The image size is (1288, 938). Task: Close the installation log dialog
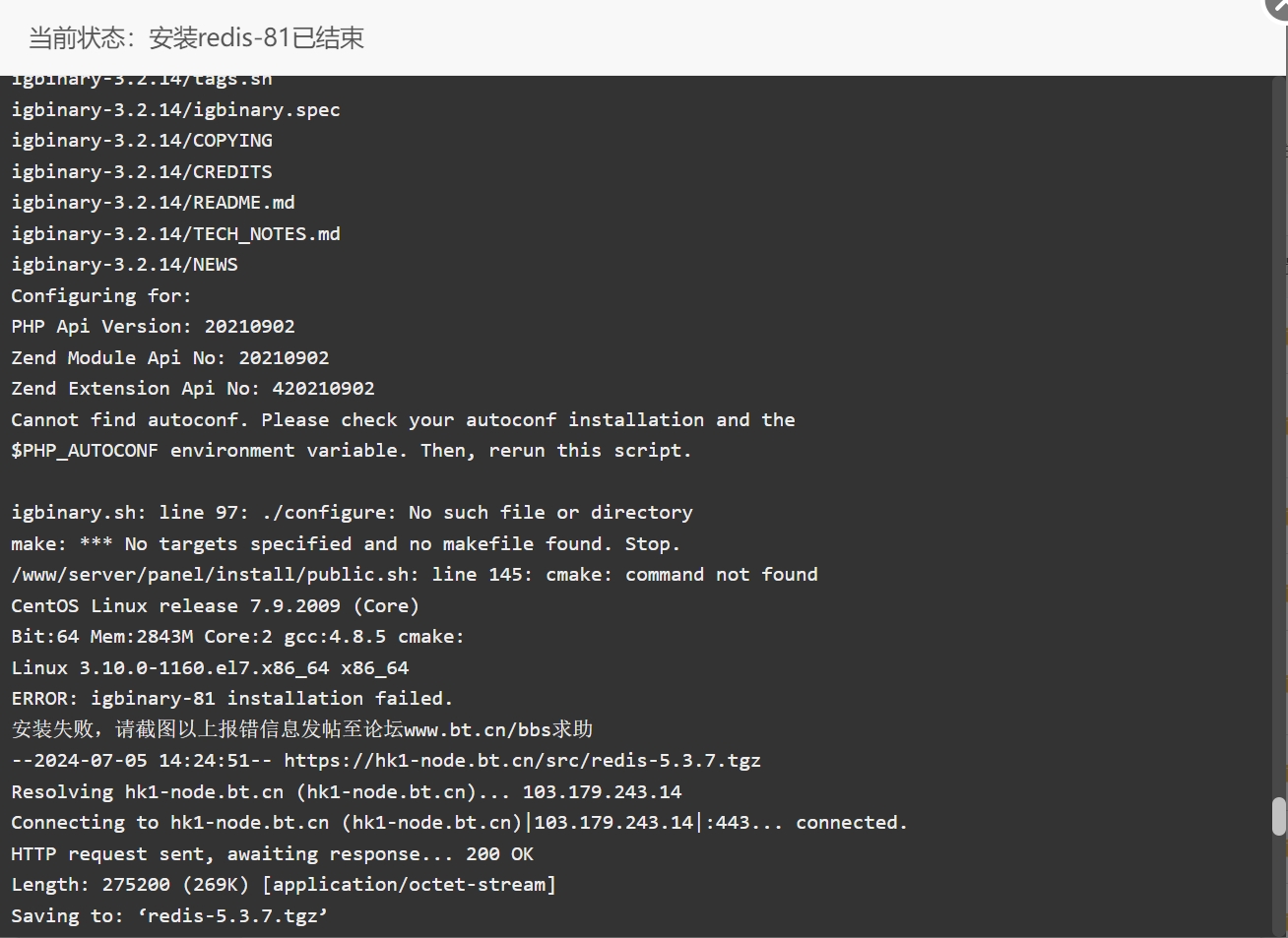tap(1278, 6)
